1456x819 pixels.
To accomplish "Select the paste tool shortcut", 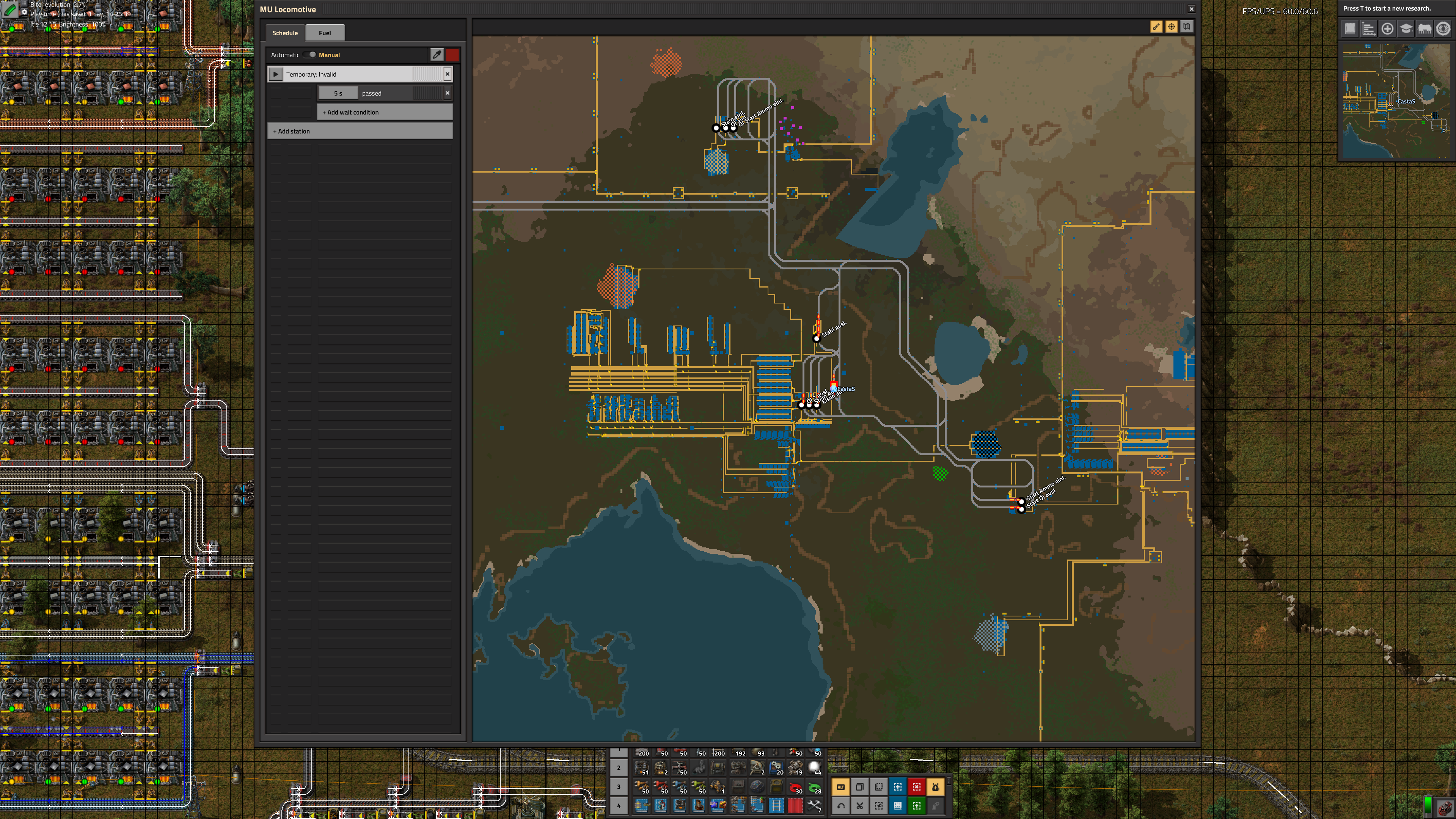I will pos(878,805).
